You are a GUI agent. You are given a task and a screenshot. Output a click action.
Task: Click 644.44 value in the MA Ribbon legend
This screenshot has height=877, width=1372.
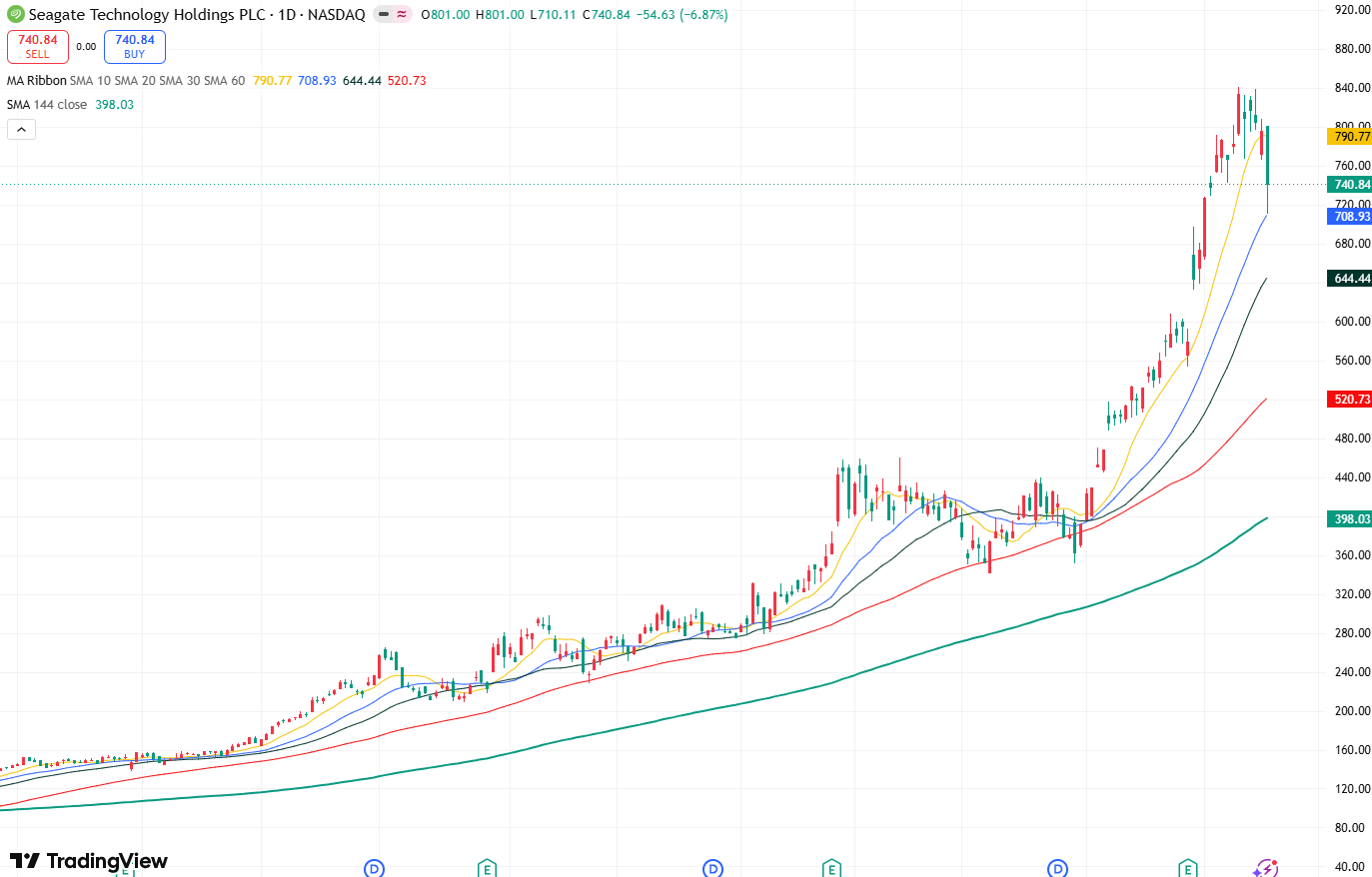coord(362,81)
